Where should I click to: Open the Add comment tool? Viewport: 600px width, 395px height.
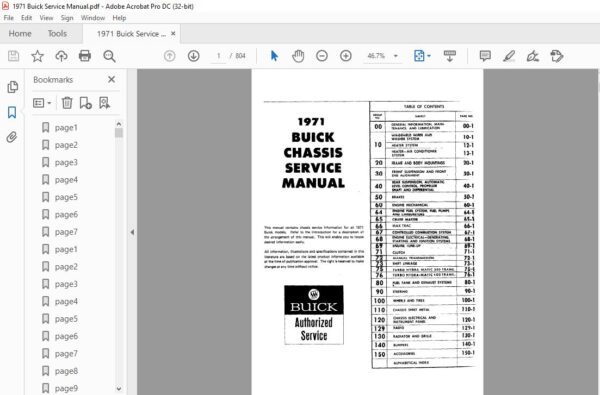485,56
